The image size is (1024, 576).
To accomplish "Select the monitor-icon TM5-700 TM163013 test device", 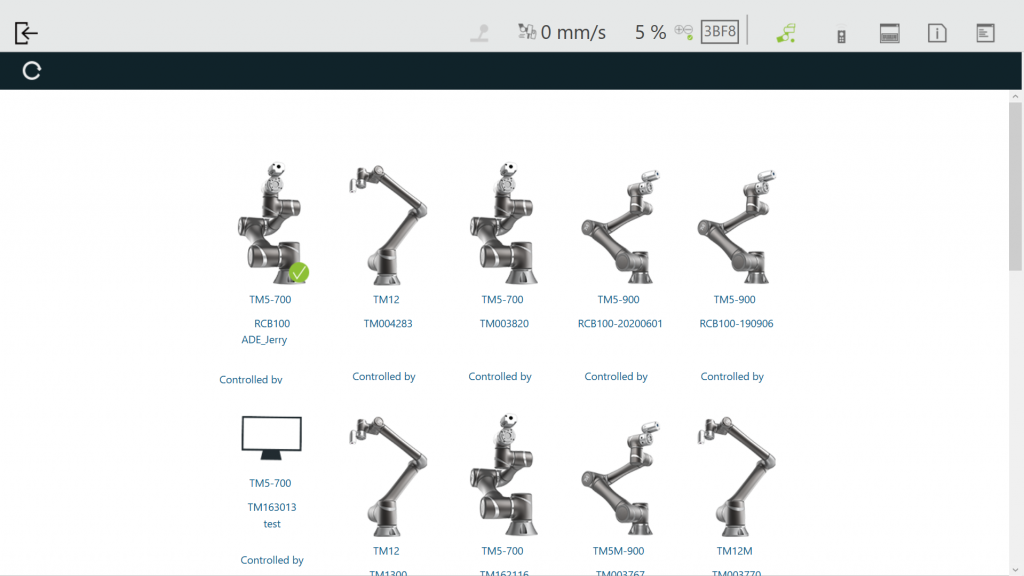I will [x=271, y=439].
